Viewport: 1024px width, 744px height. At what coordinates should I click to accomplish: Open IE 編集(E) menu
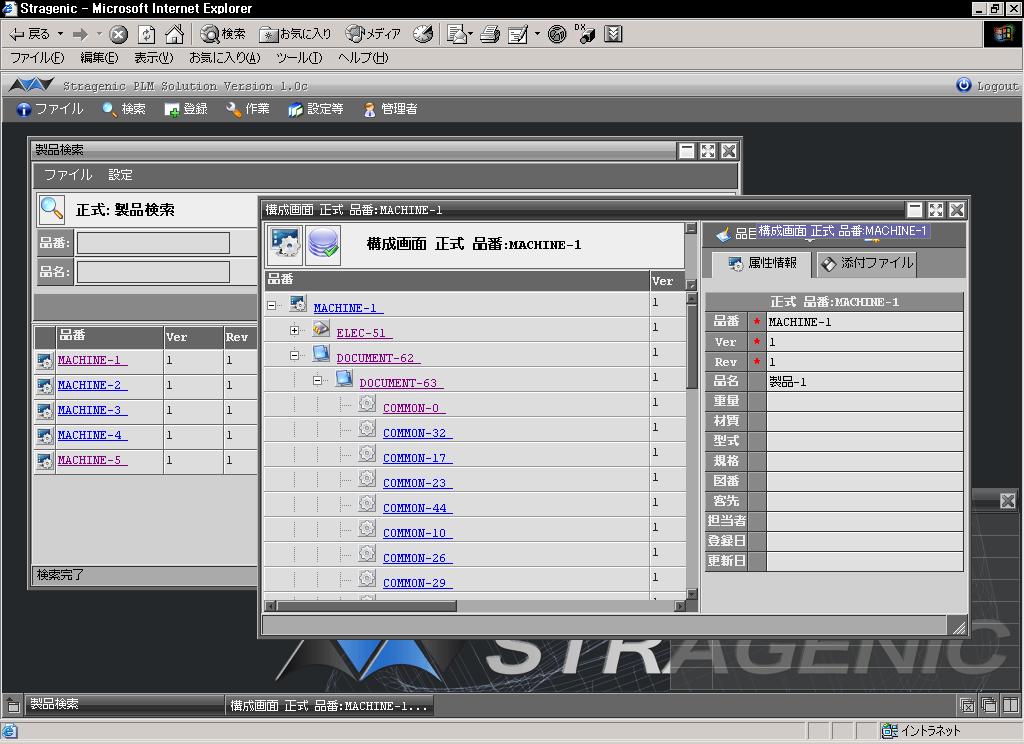99,58
